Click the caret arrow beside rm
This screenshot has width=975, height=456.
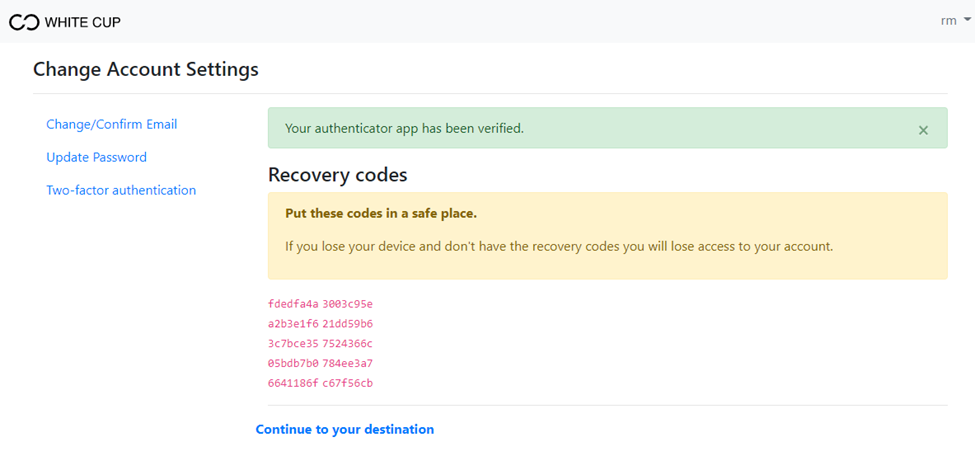coord(966,21)
